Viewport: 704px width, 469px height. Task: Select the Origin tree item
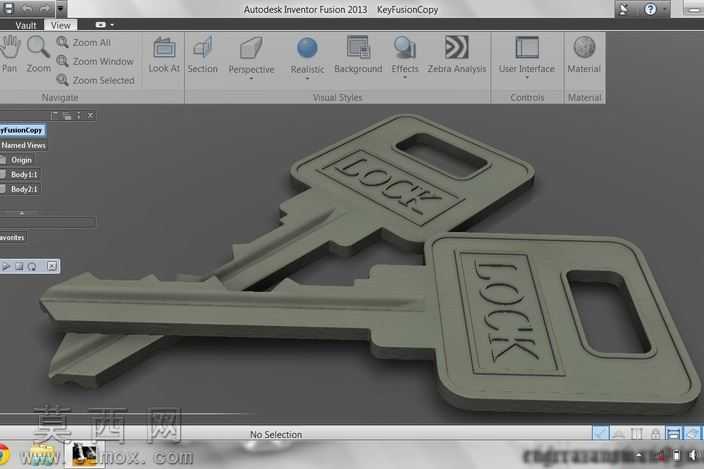click(x=22, y=160)
